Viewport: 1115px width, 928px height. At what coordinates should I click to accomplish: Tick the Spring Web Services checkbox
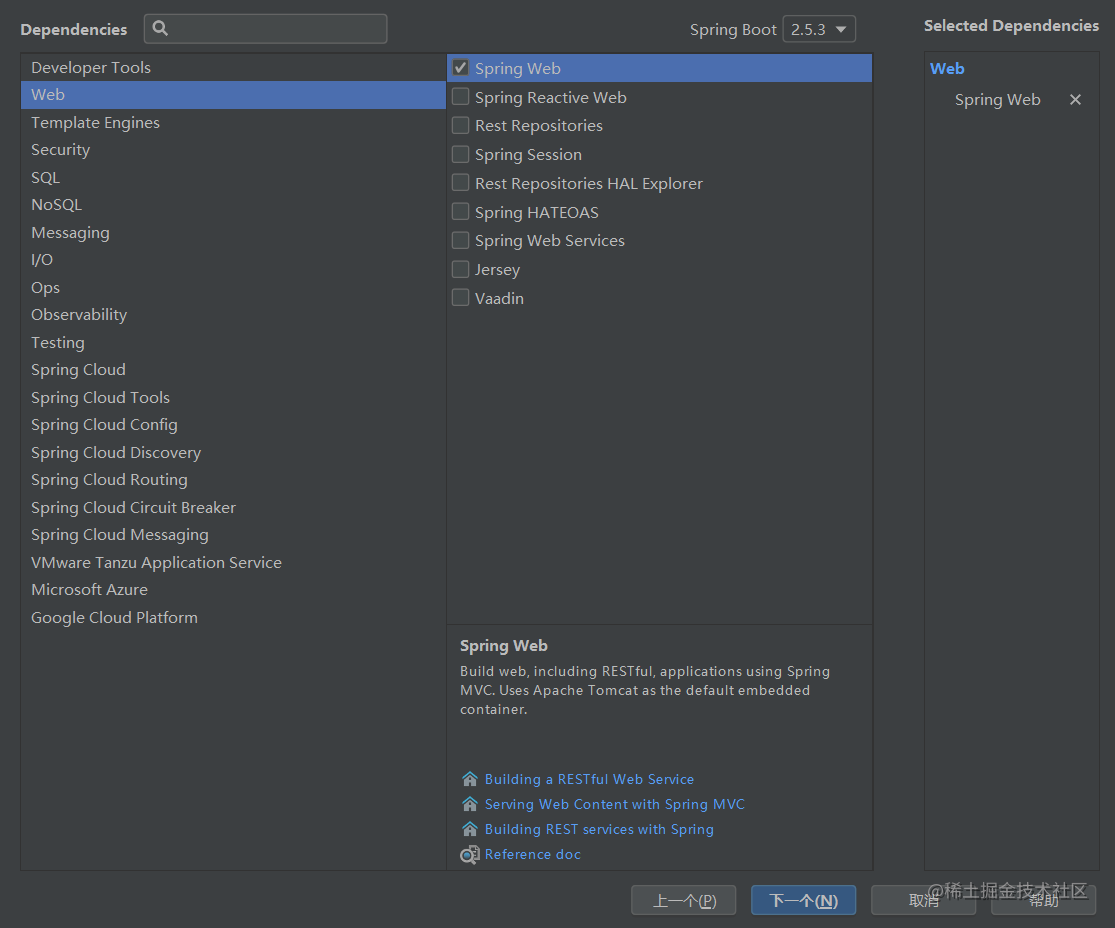(461, 240)
